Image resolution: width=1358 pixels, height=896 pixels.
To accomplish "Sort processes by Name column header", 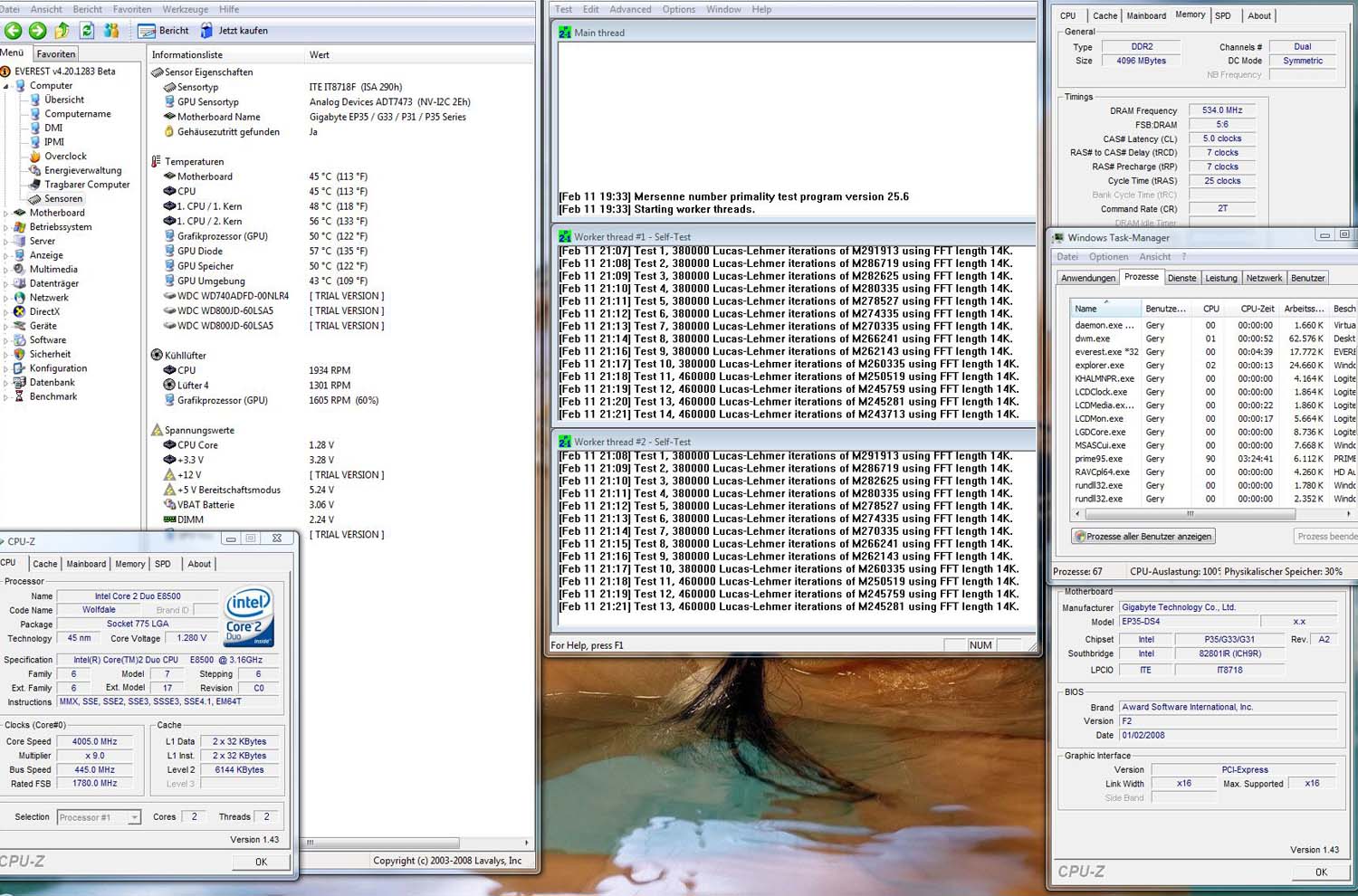I will coord(1105,309).
